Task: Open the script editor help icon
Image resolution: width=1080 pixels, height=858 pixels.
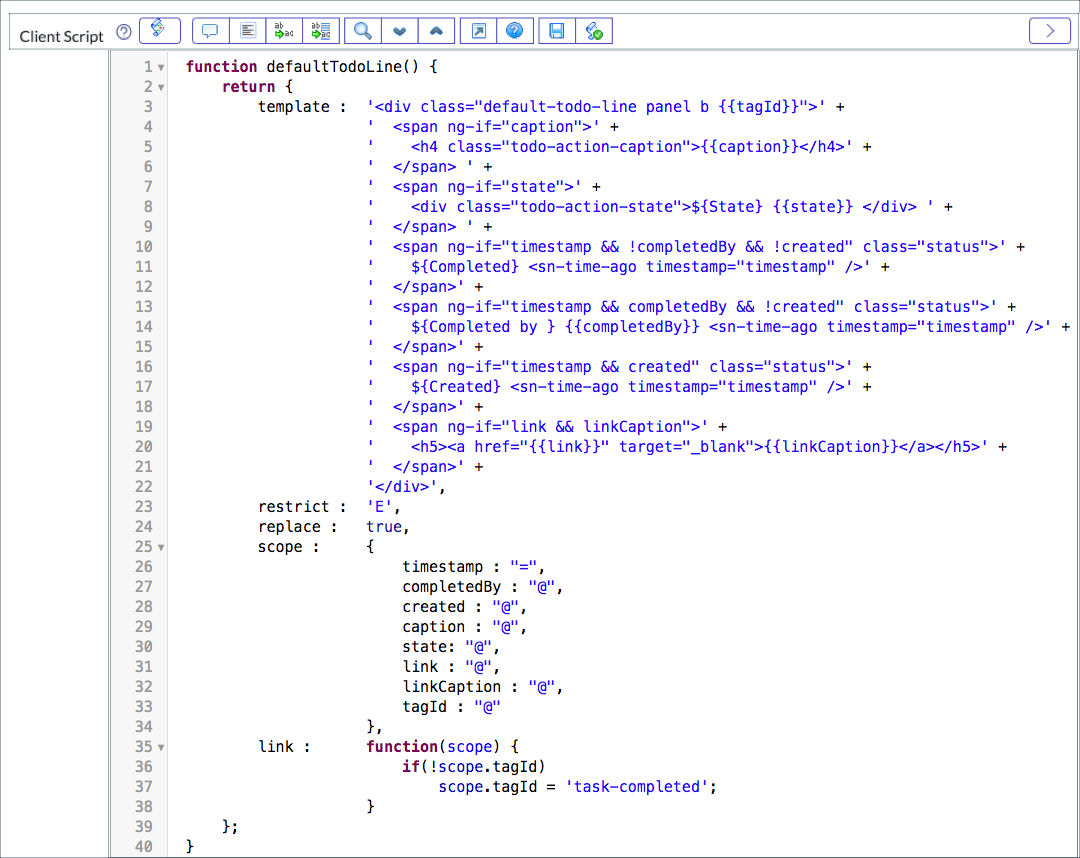Action: pos(515,30)
